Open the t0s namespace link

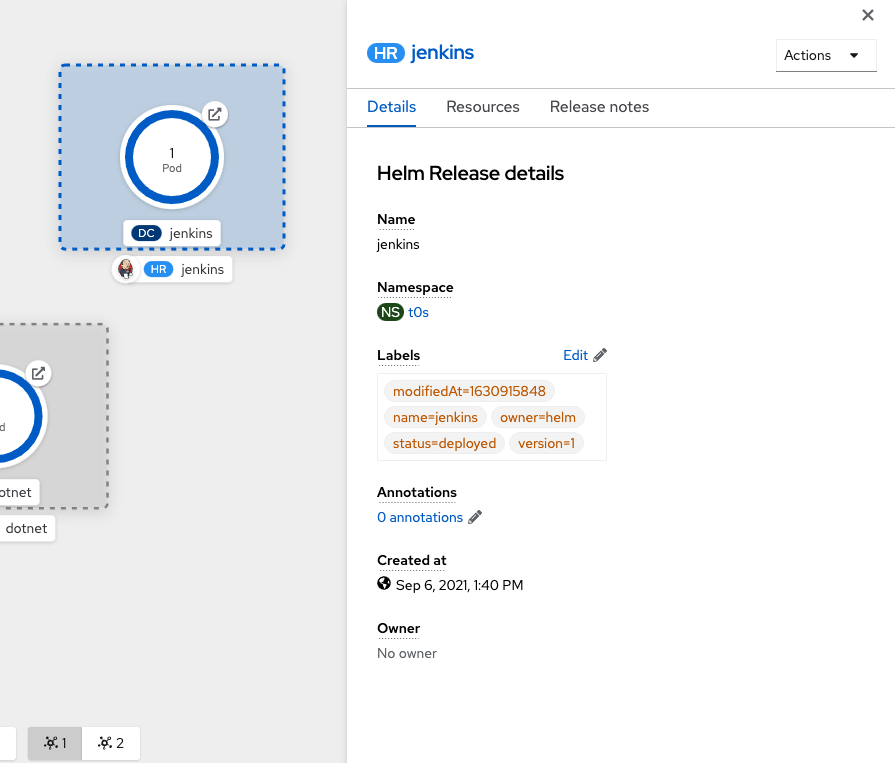coord(418,312)
